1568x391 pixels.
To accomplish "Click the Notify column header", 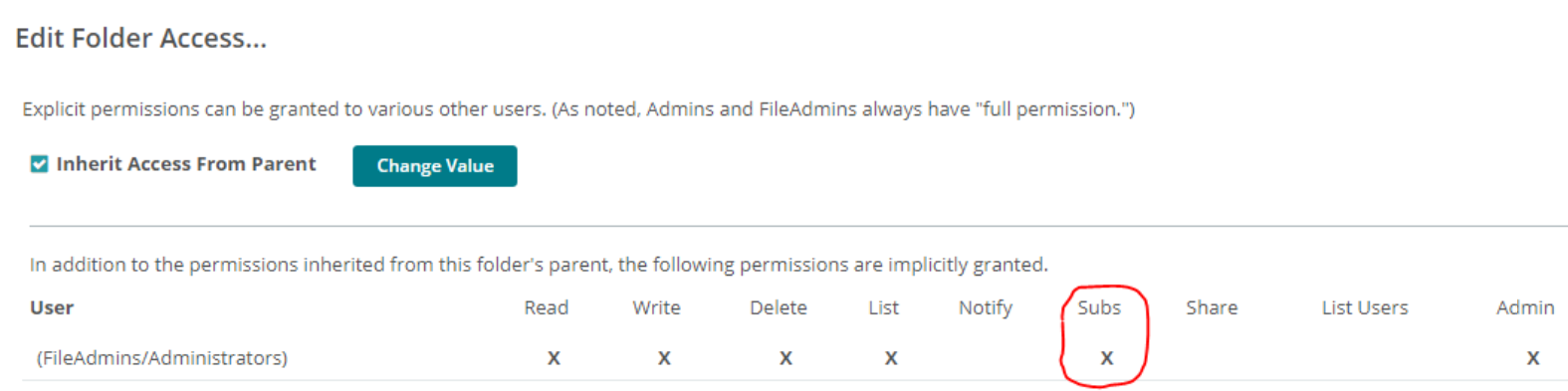I will coord(986,308).
